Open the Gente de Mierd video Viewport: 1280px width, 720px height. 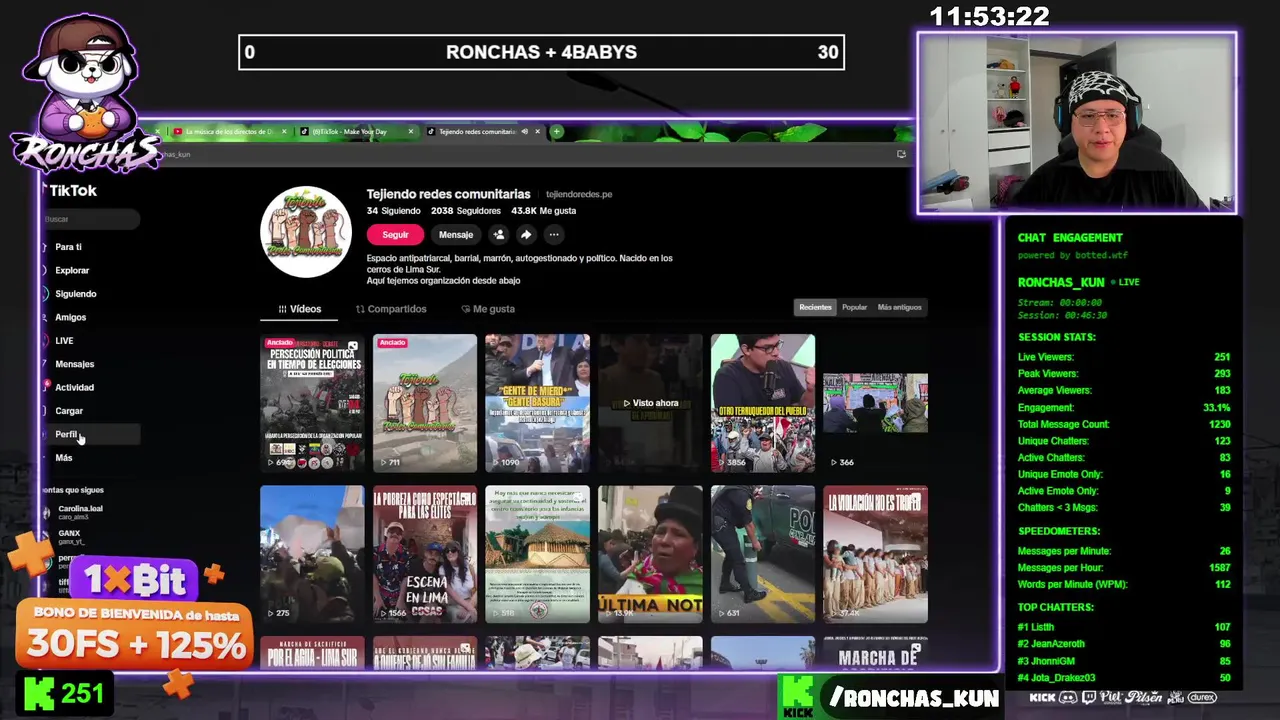click(x=537, y=403)
